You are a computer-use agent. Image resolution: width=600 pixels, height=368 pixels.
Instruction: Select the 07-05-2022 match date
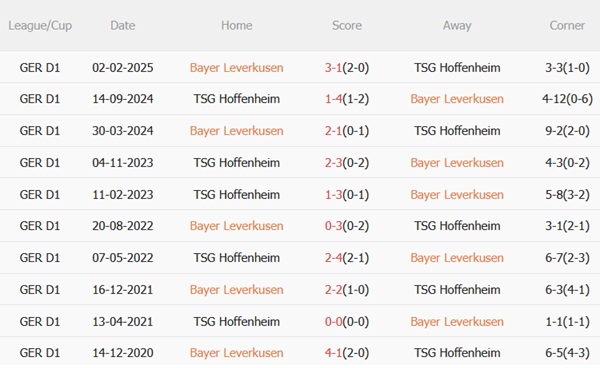(122, 258)
